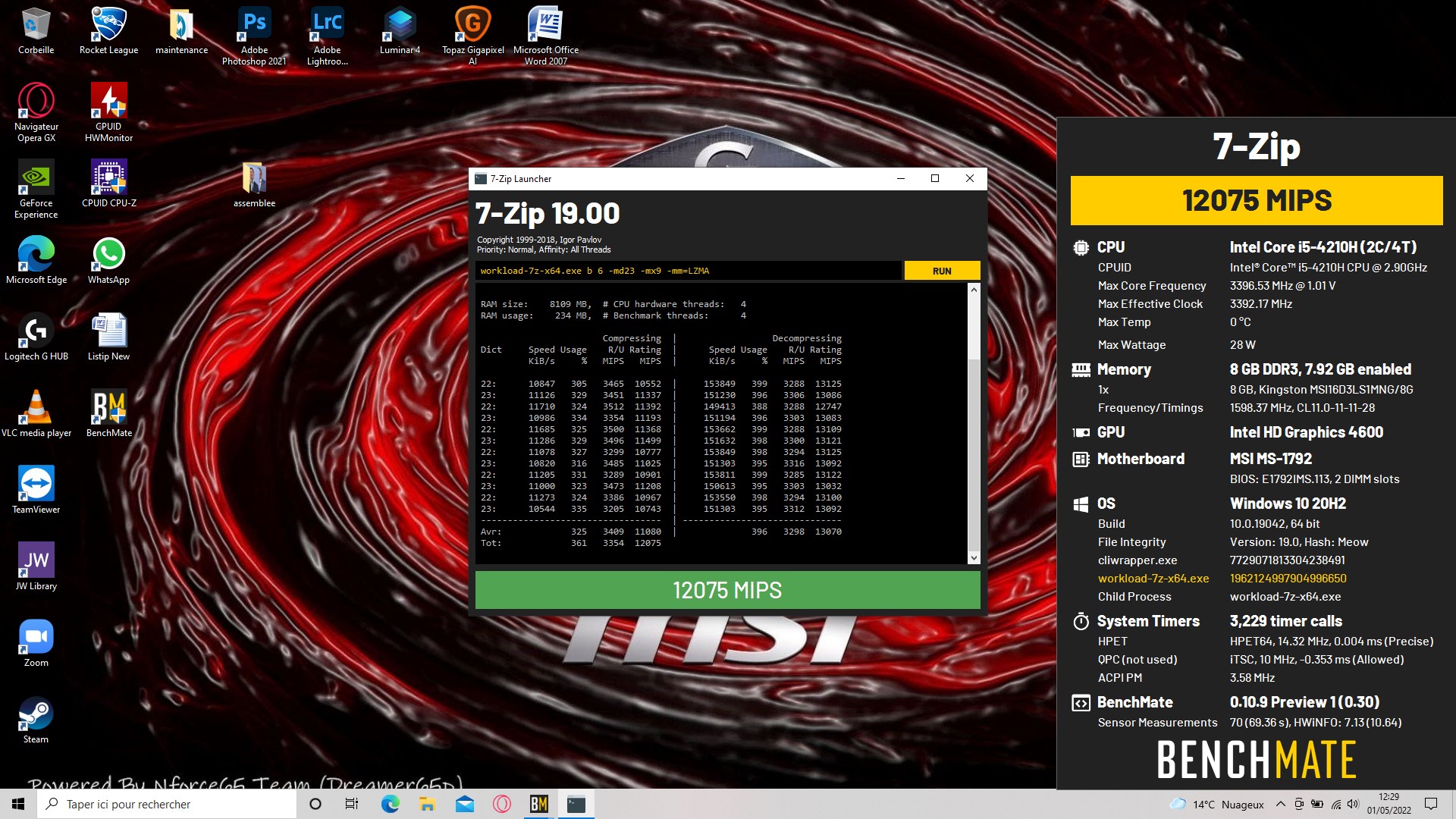
Task: Click Windows 10 20H2 OS text
Action: [1288, 504]
